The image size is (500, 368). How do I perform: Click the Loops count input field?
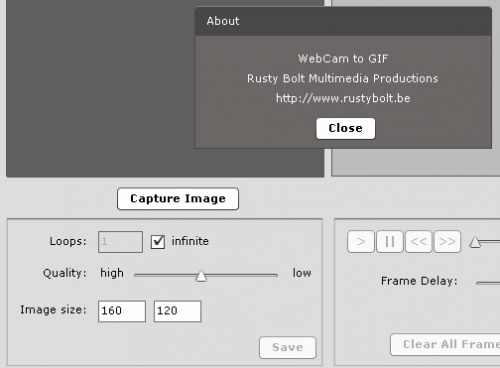(120, 242)
